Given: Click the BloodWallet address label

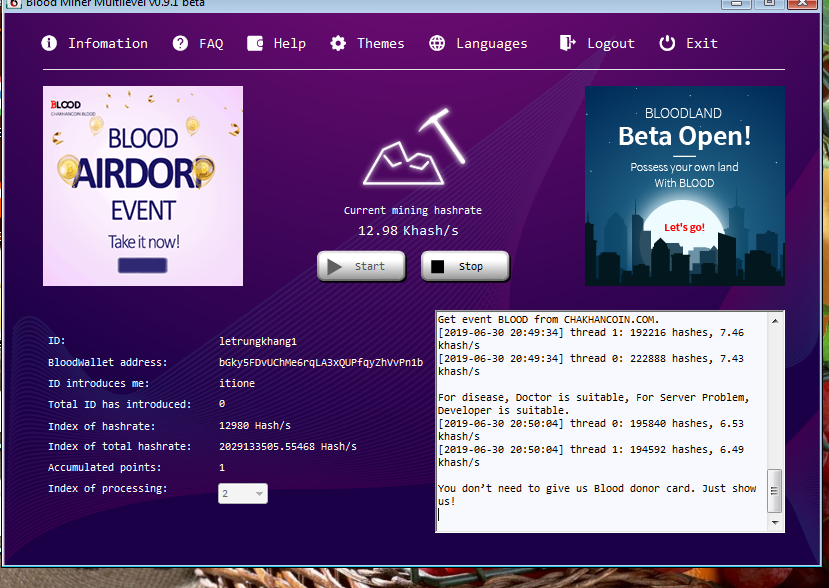Looking at the screenshot, I should click(x=108, y=362).
